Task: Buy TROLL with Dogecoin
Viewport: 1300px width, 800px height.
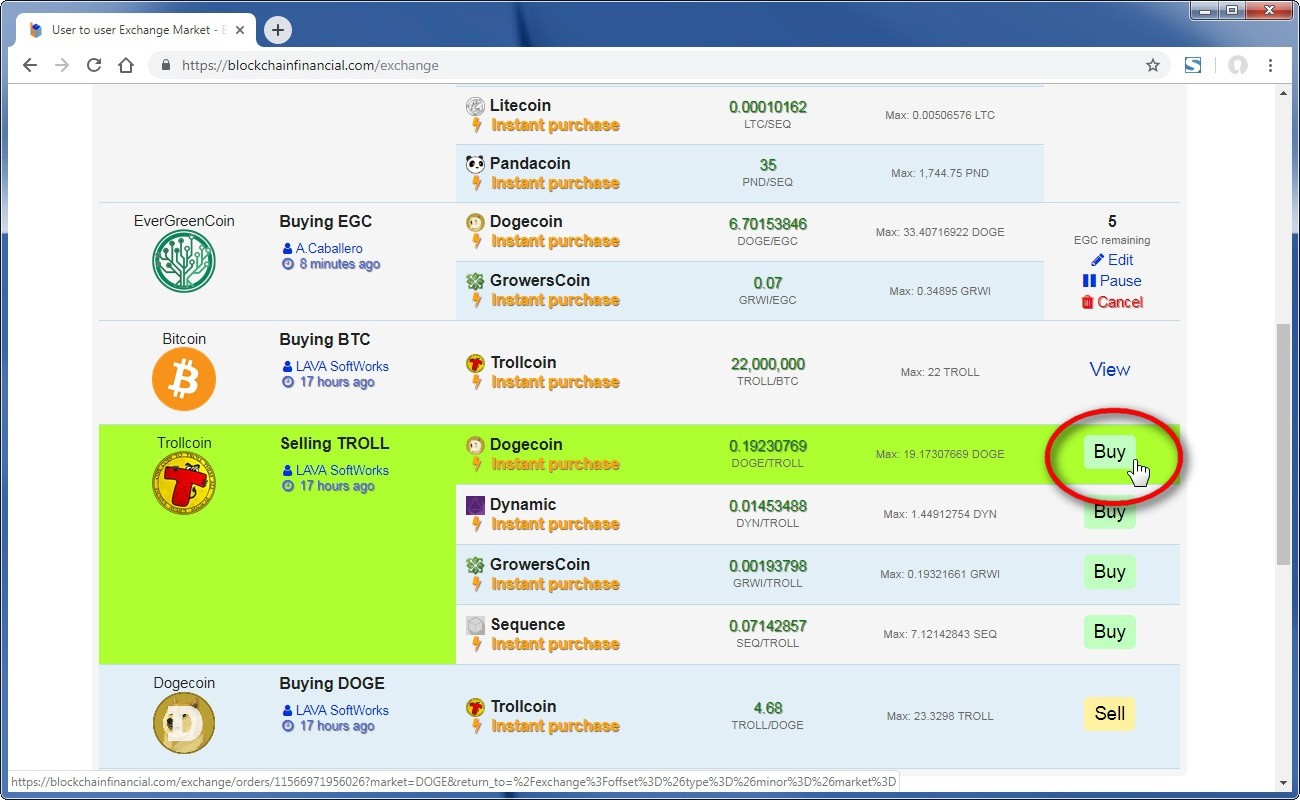Action: pyautogui.click(x=1109, y=452)
